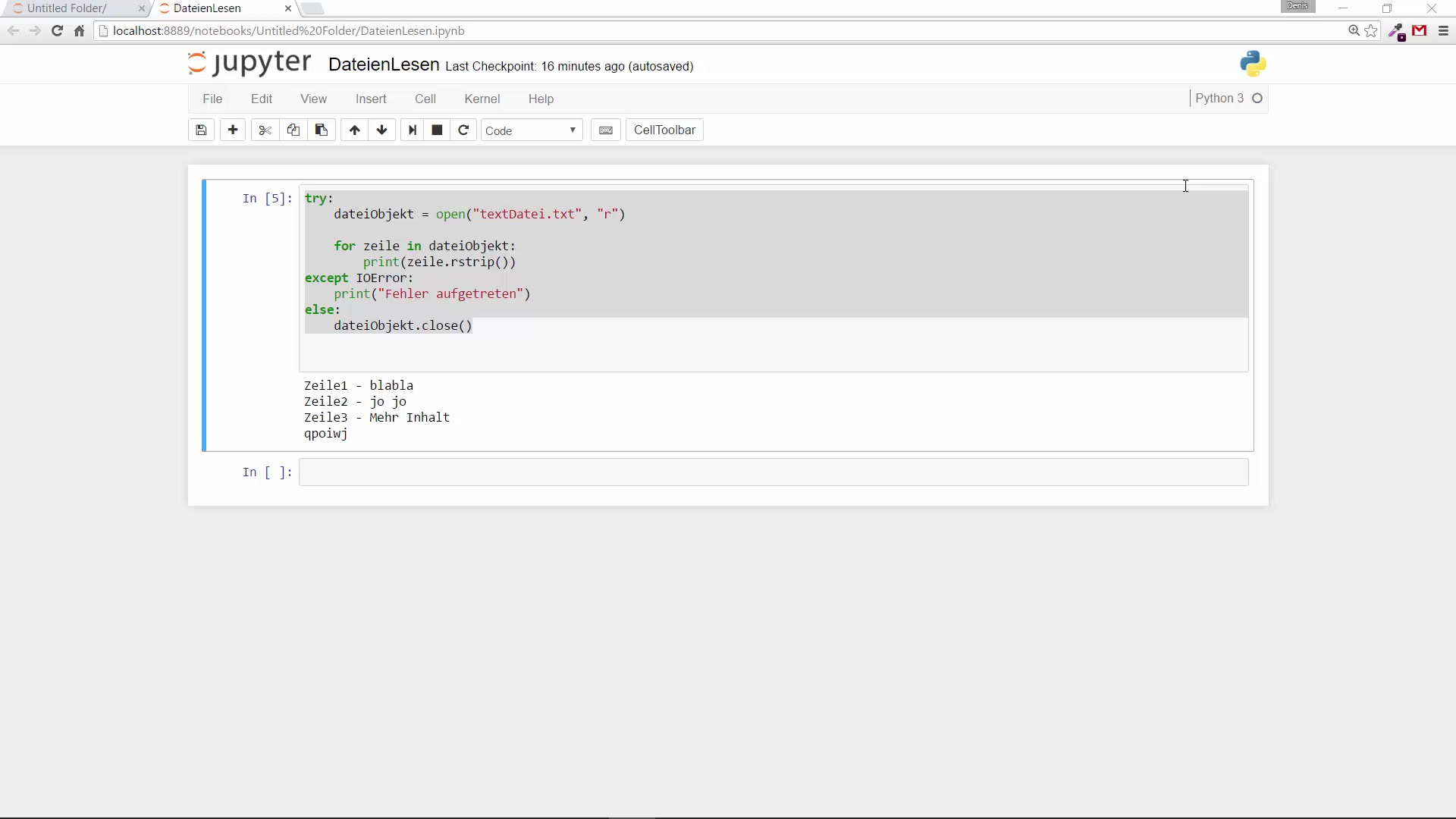Click the DateienLesen notebook title
Screen dimensions: 1456x819
pyautogui.click(x=384, y=65)
